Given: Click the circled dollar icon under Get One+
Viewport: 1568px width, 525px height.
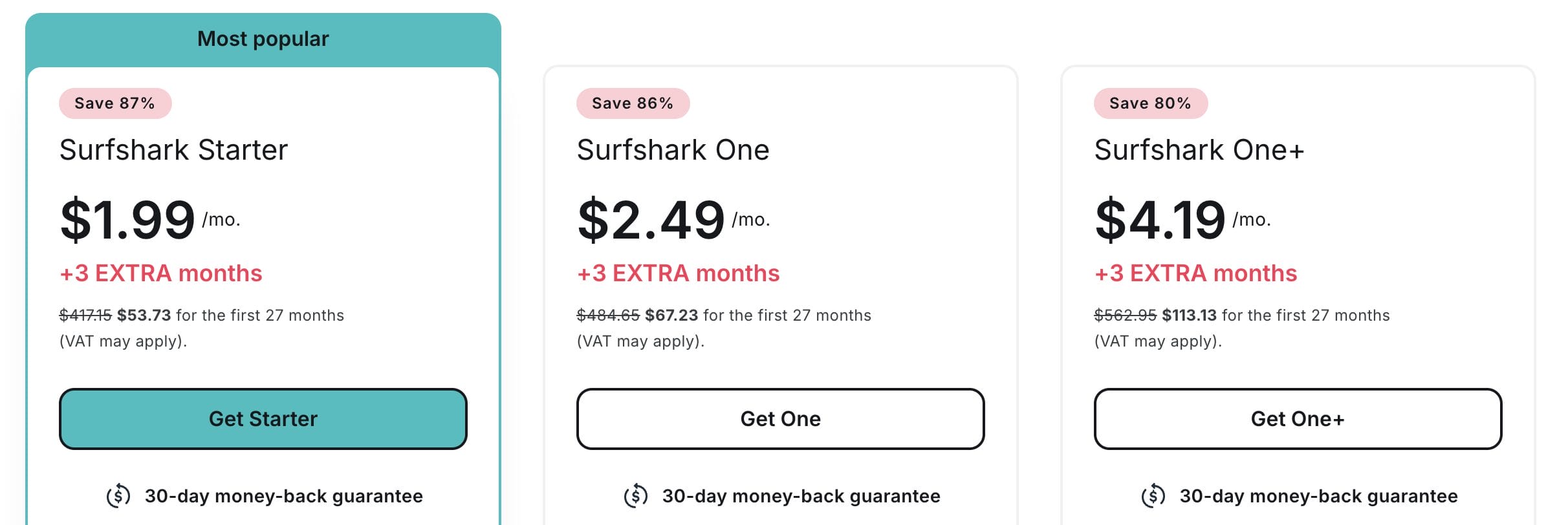Looking at the screenshot, I should click(1154, 496).
